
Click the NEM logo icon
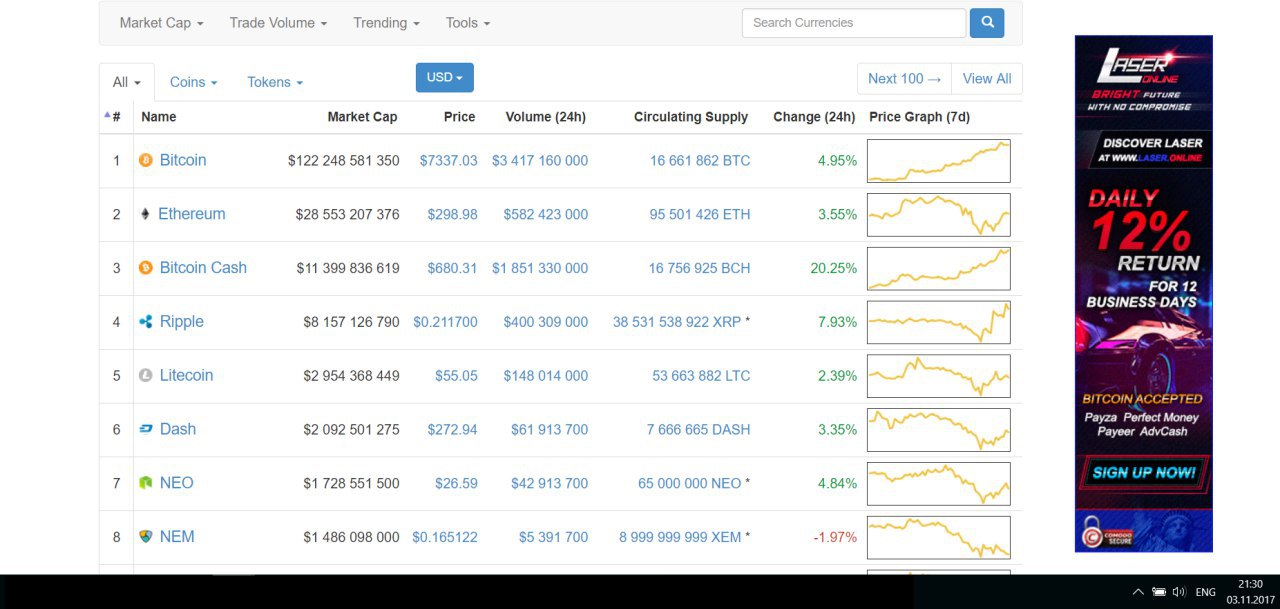(146, 537)
